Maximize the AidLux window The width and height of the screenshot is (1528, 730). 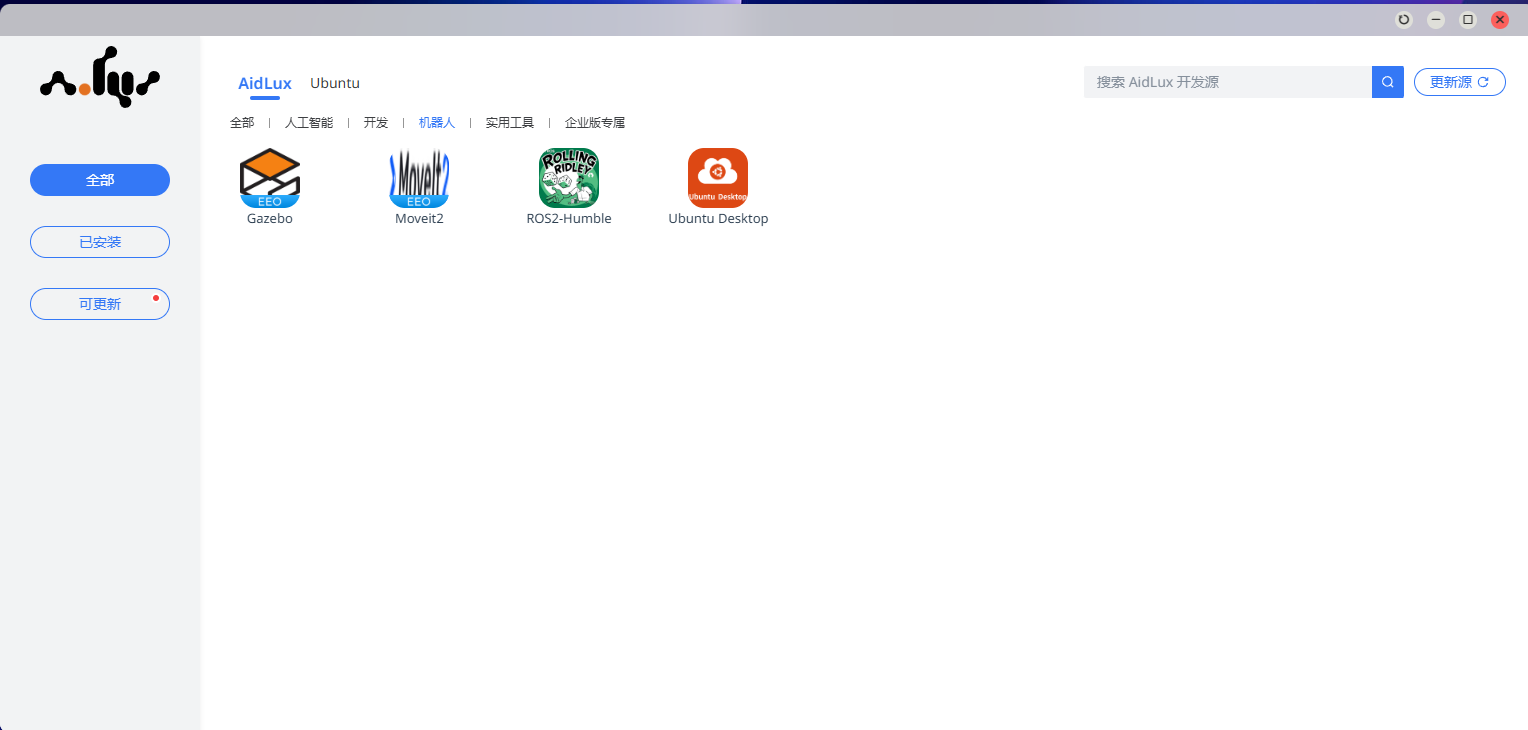[1468, 19]
